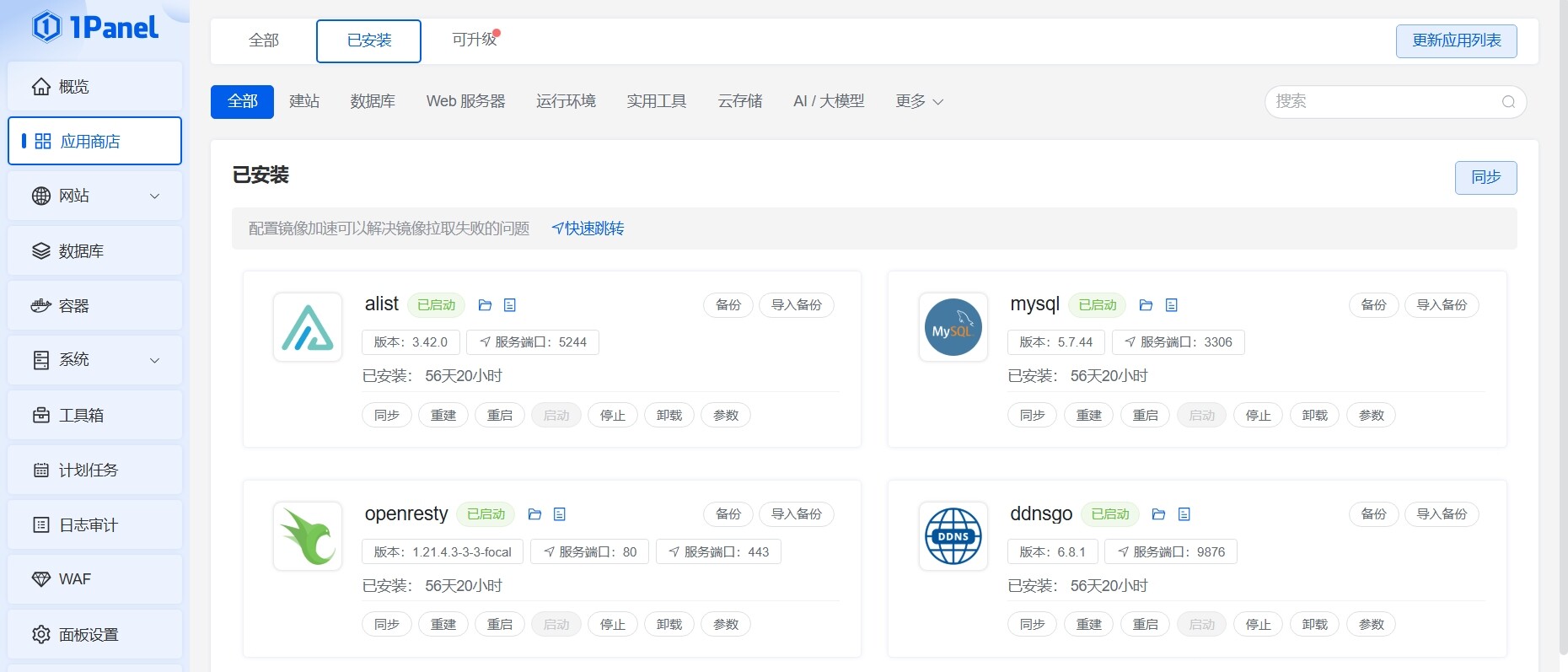Screen dimensions: 1568x672
Task: Select the 数据库 category filter
Action: tap(373, 101)
